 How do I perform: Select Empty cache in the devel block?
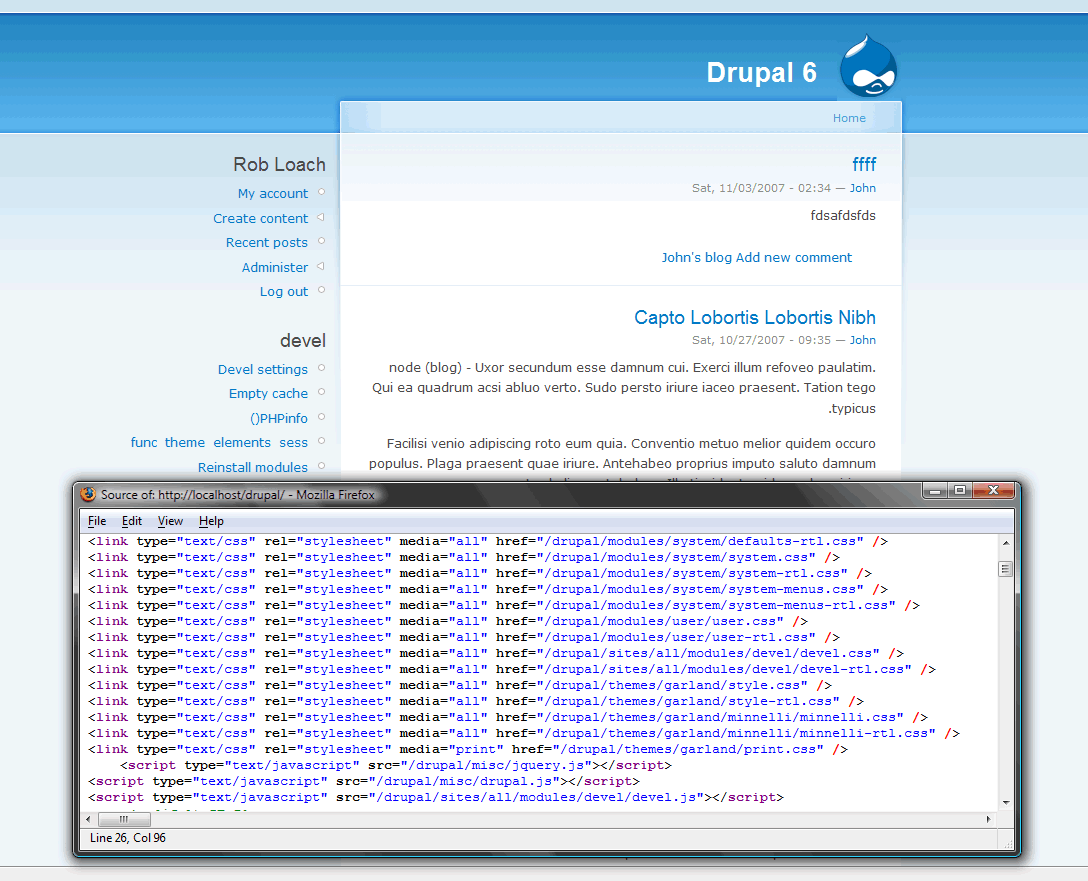coord(268,394)
